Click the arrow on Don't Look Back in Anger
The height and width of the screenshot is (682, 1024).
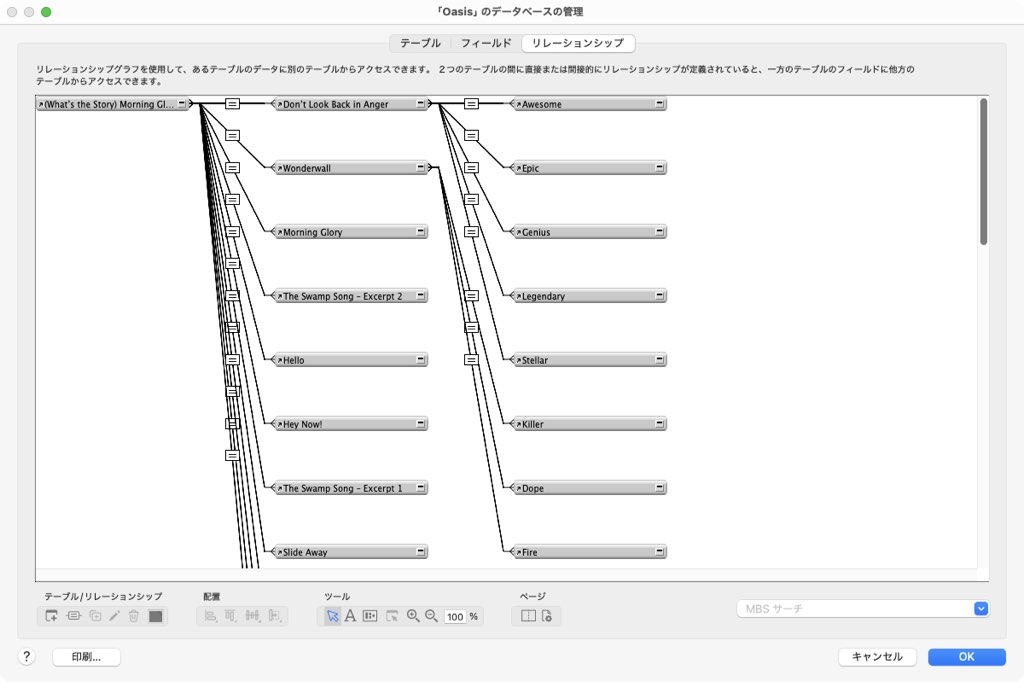click(x=280, y=104)
